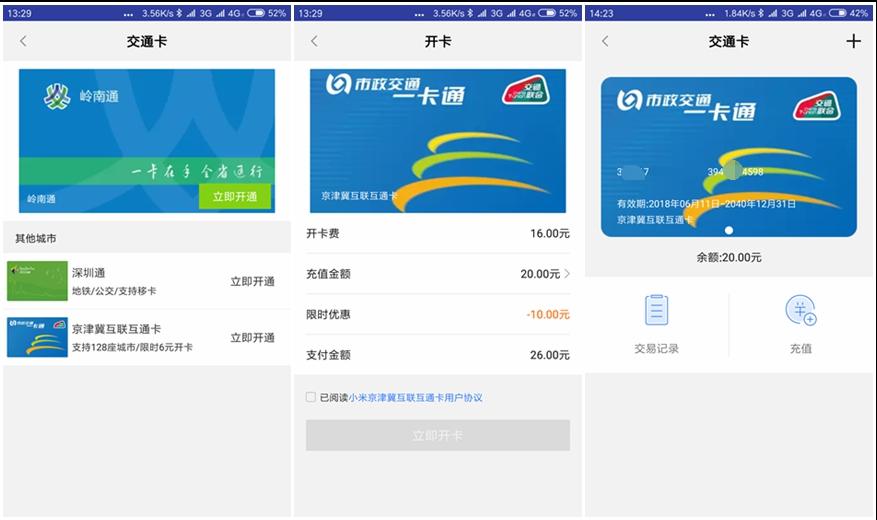The width and height of the screenshot is (877, 520).
Task: Tap 其他城市 section header
Action: (36, 238)
